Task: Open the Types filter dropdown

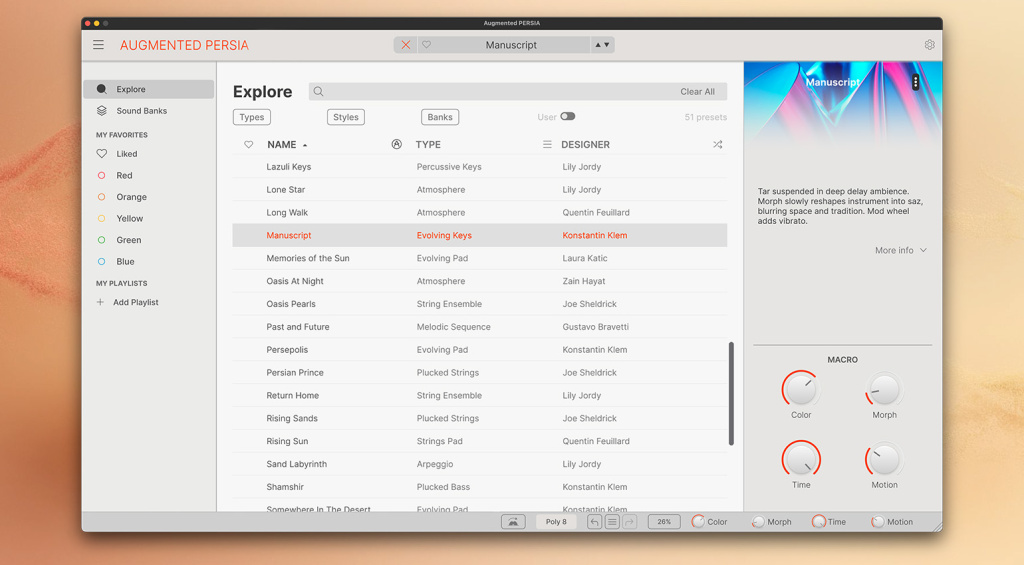Action: (x=252, y=117)
